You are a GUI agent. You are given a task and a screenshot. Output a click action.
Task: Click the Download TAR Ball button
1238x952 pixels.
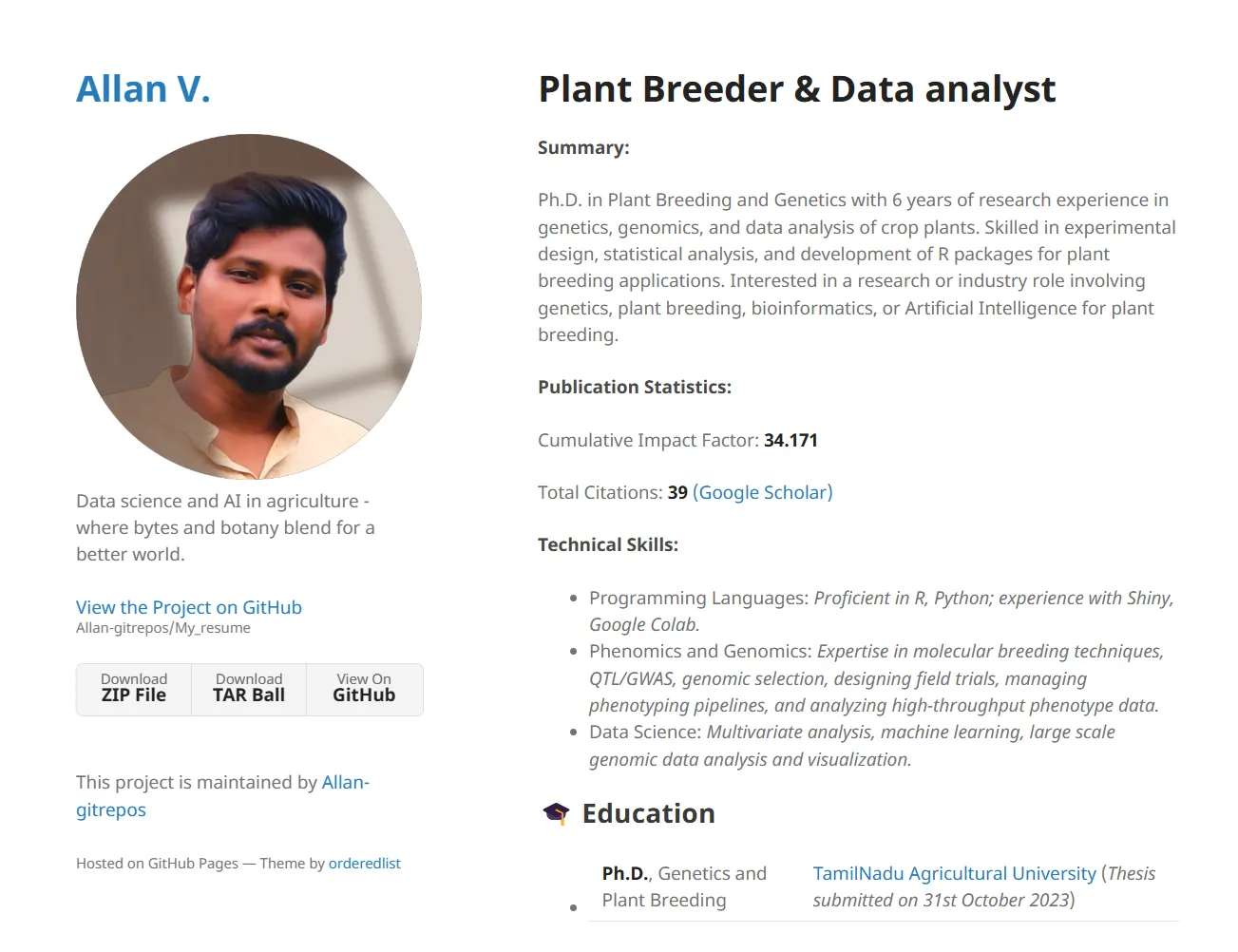[x=248, y=689]
